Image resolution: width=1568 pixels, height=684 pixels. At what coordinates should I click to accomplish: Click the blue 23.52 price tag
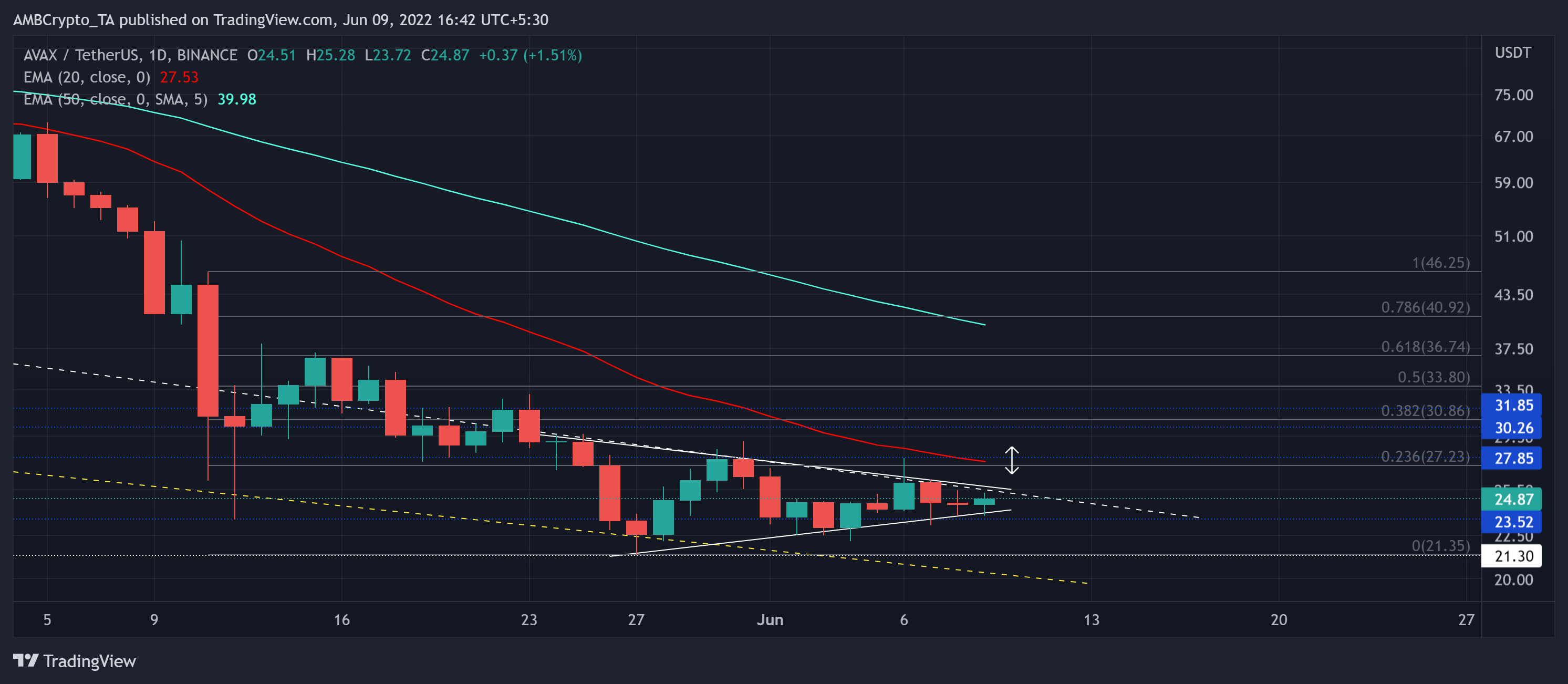(1511, 522)
